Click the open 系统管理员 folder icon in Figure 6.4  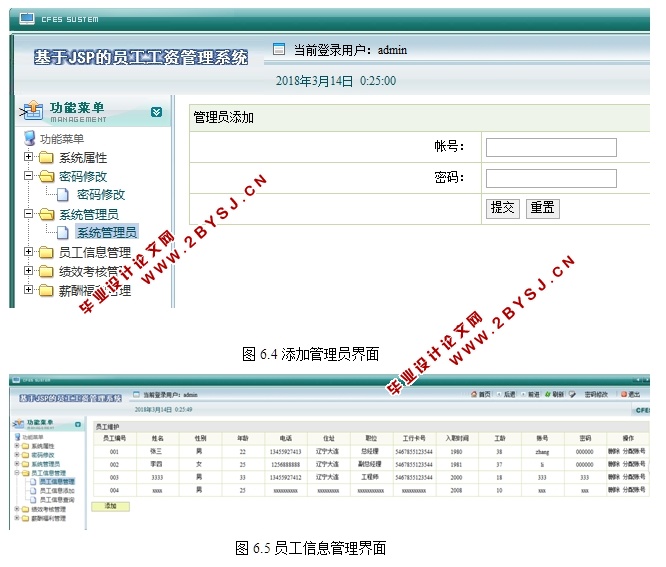(x=46, y=214)
